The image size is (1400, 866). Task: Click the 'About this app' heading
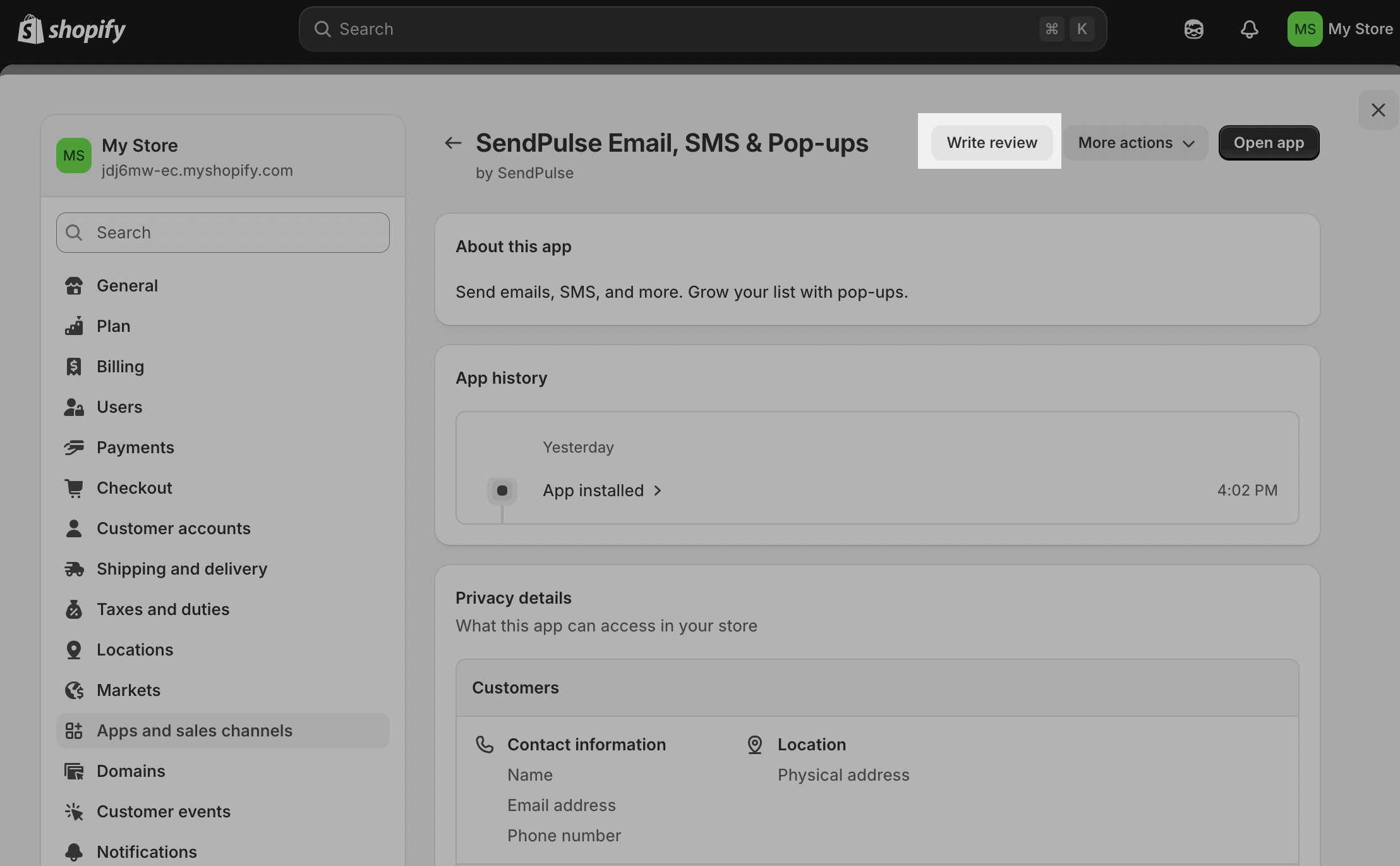(x=513, y=247)
